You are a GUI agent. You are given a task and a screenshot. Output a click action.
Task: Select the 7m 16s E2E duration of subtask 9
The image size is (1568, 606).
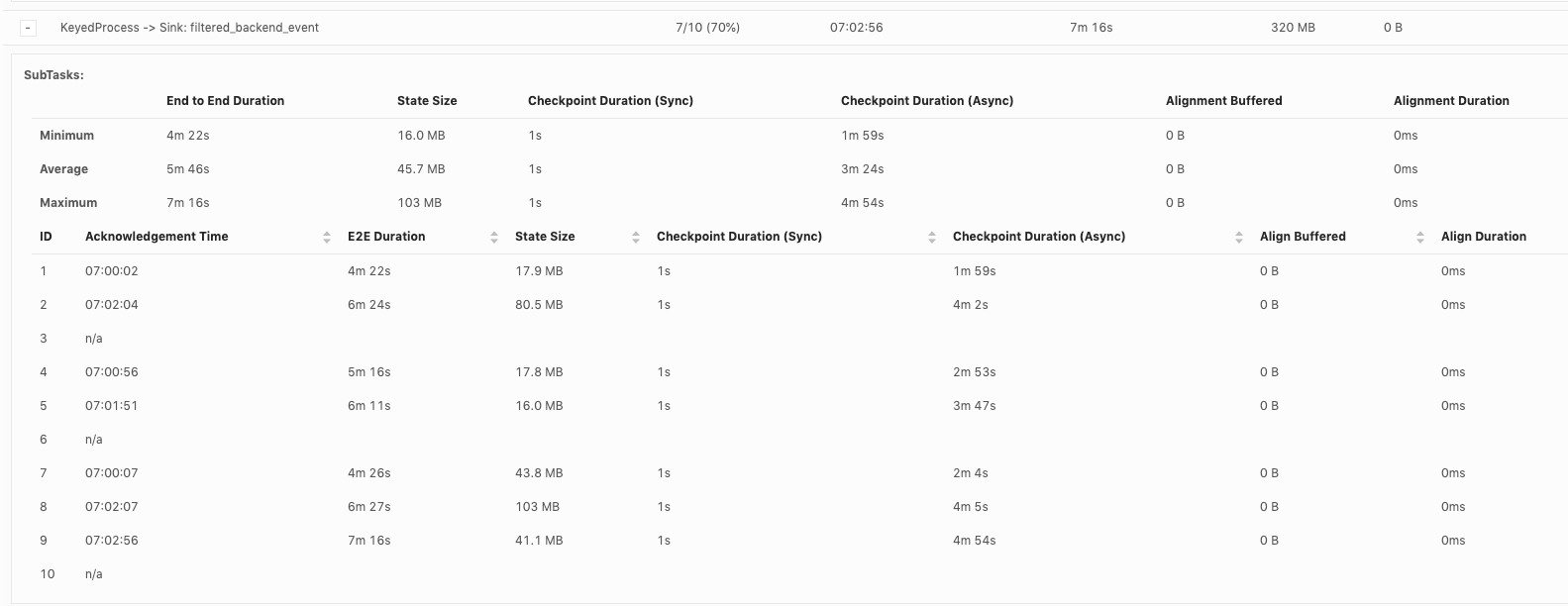pyautogui.click(x=368, y=541)
